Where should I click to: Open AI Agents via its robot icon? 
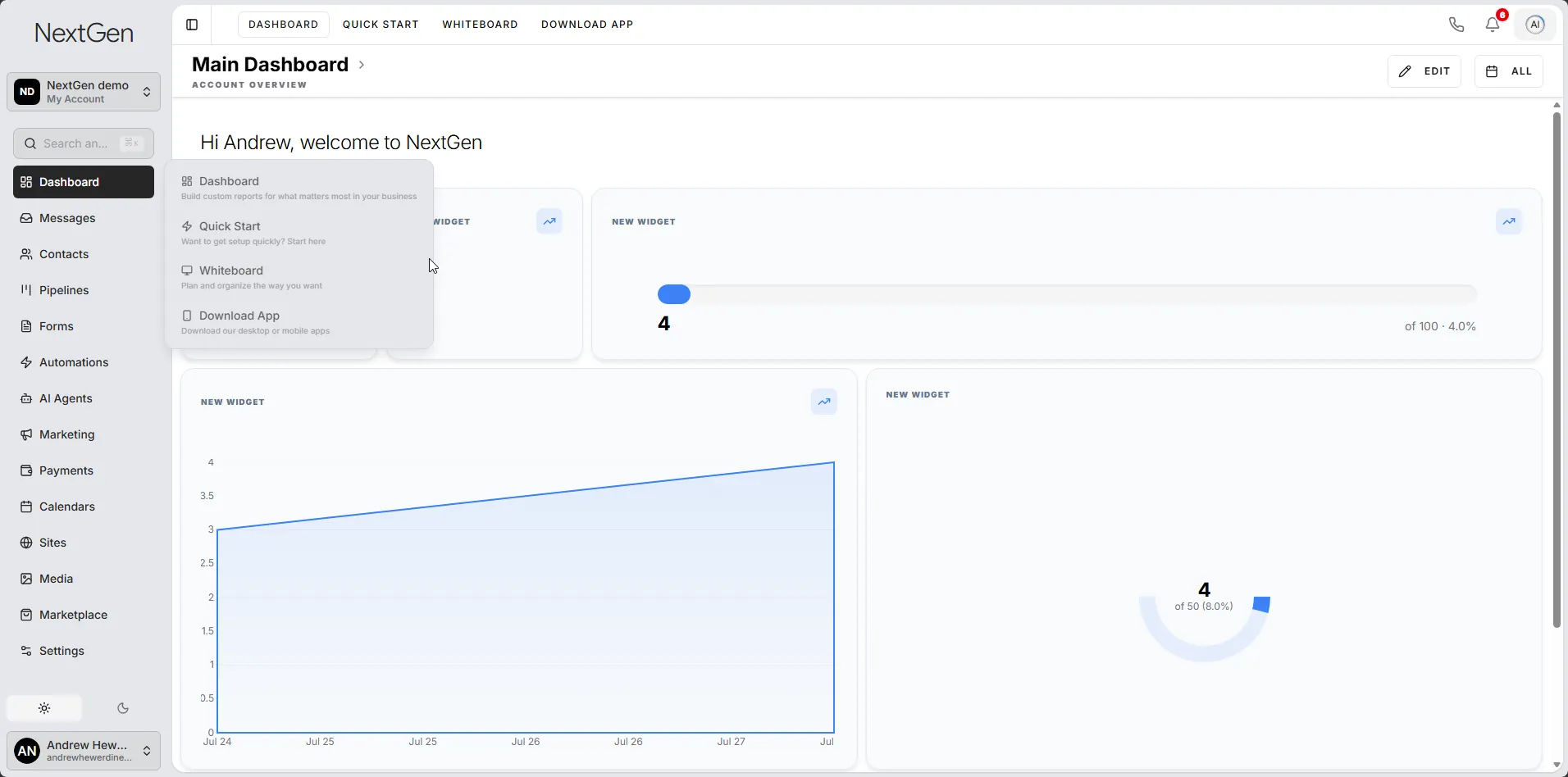26,398
